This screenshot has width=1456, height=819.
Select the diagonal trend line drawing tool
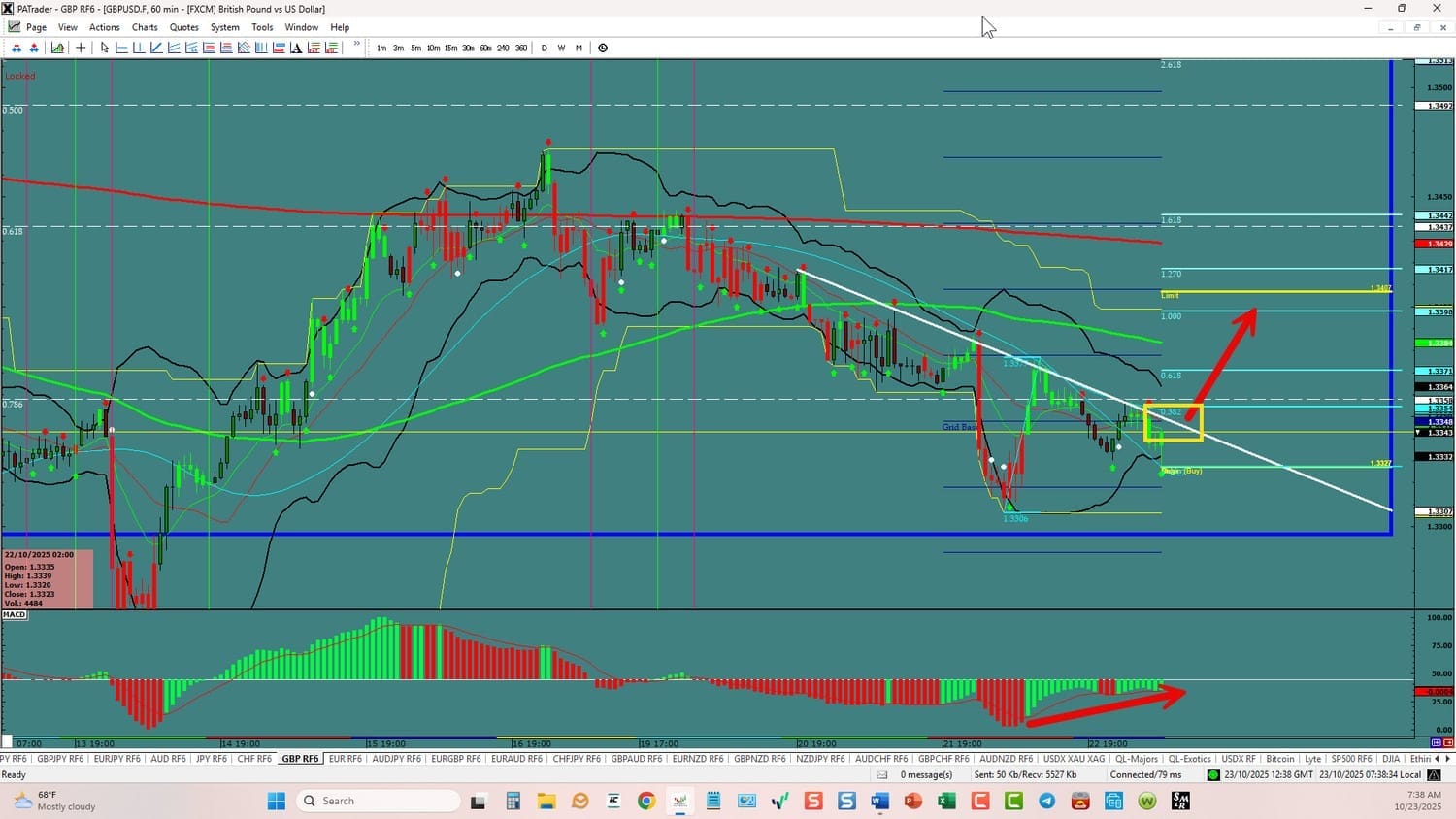pyautogui.click(x=156, y=48)
